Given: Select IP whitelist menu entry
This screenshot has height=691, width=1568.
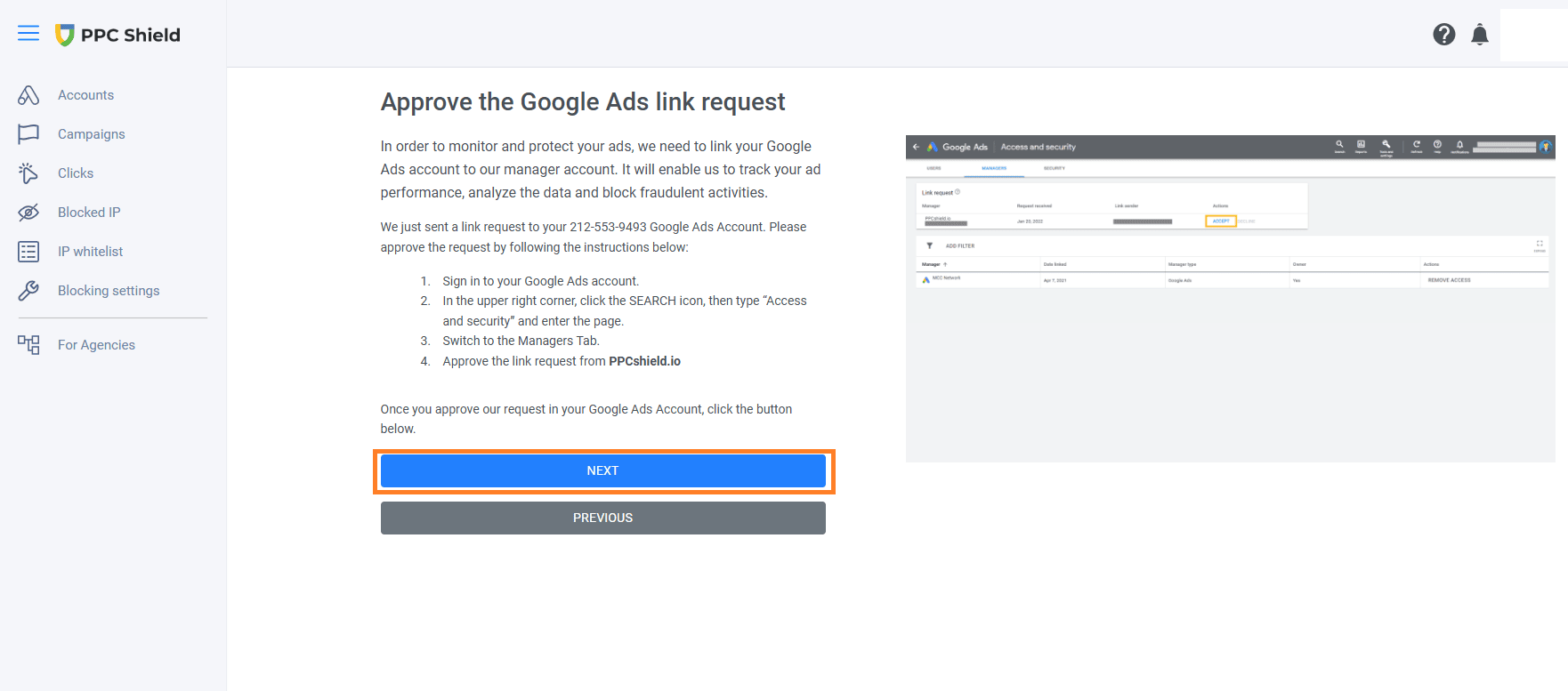Looking at the screenshot, I should pos(91,252).
